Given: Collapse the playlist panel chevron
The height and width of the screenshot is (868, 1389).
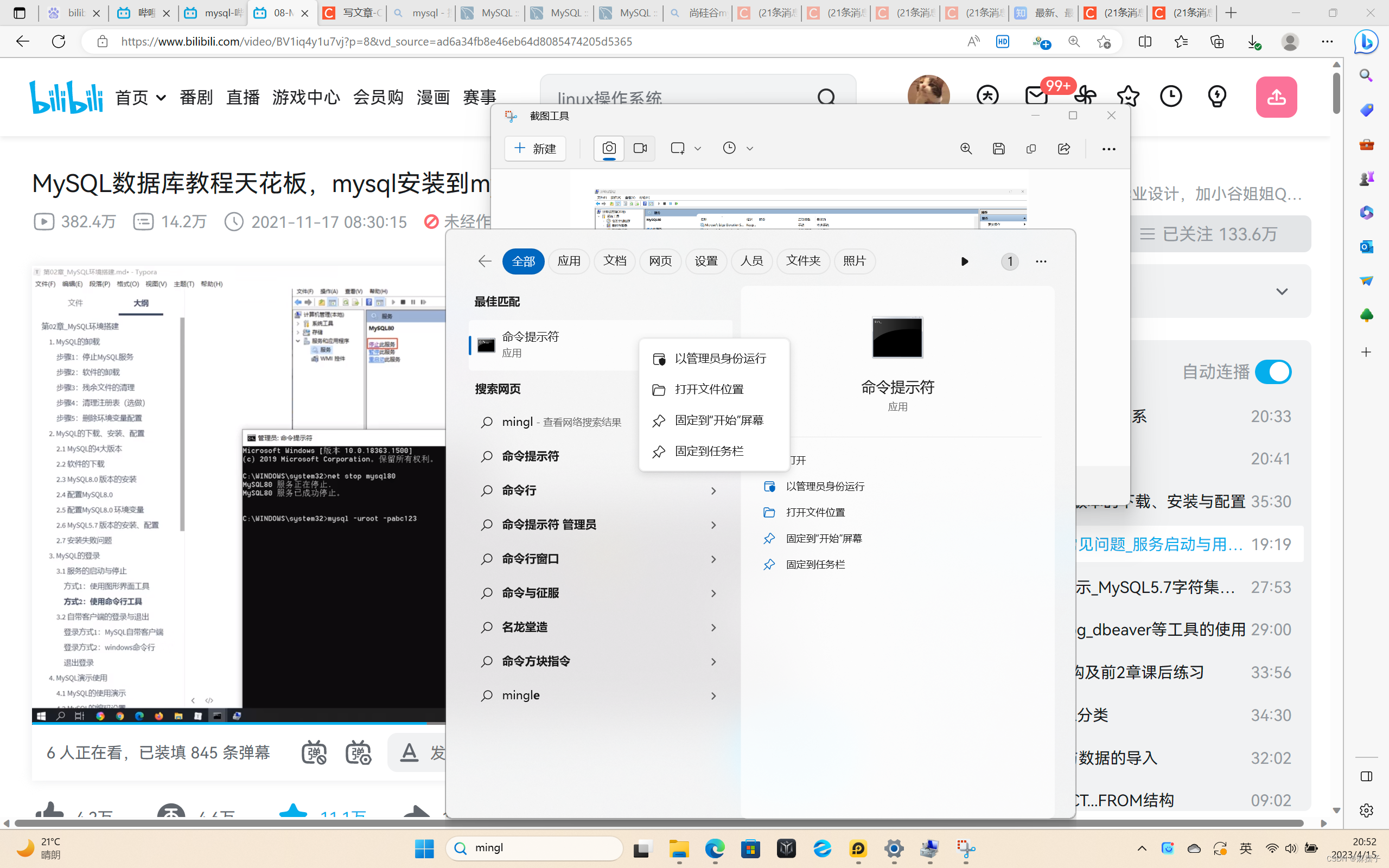Looking at the screenshot, I should (1282, 292).
